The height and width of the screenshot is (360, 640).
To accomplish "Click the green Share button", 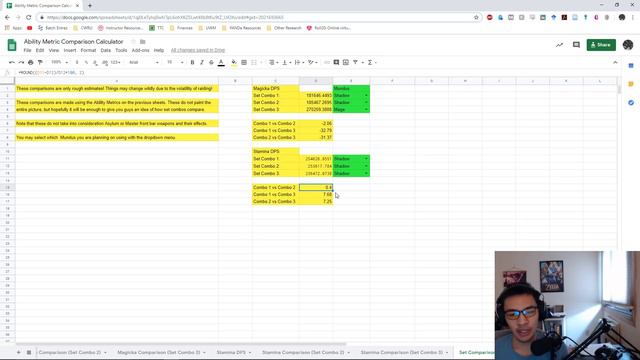I will [x=601, y=45].
